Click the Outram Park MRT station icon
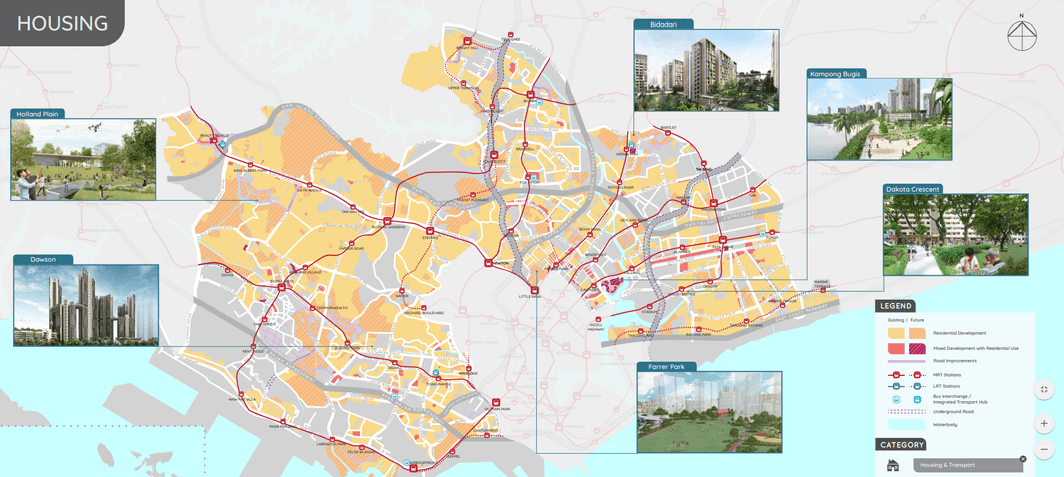The image size is (1064, 477). point(496,403)
